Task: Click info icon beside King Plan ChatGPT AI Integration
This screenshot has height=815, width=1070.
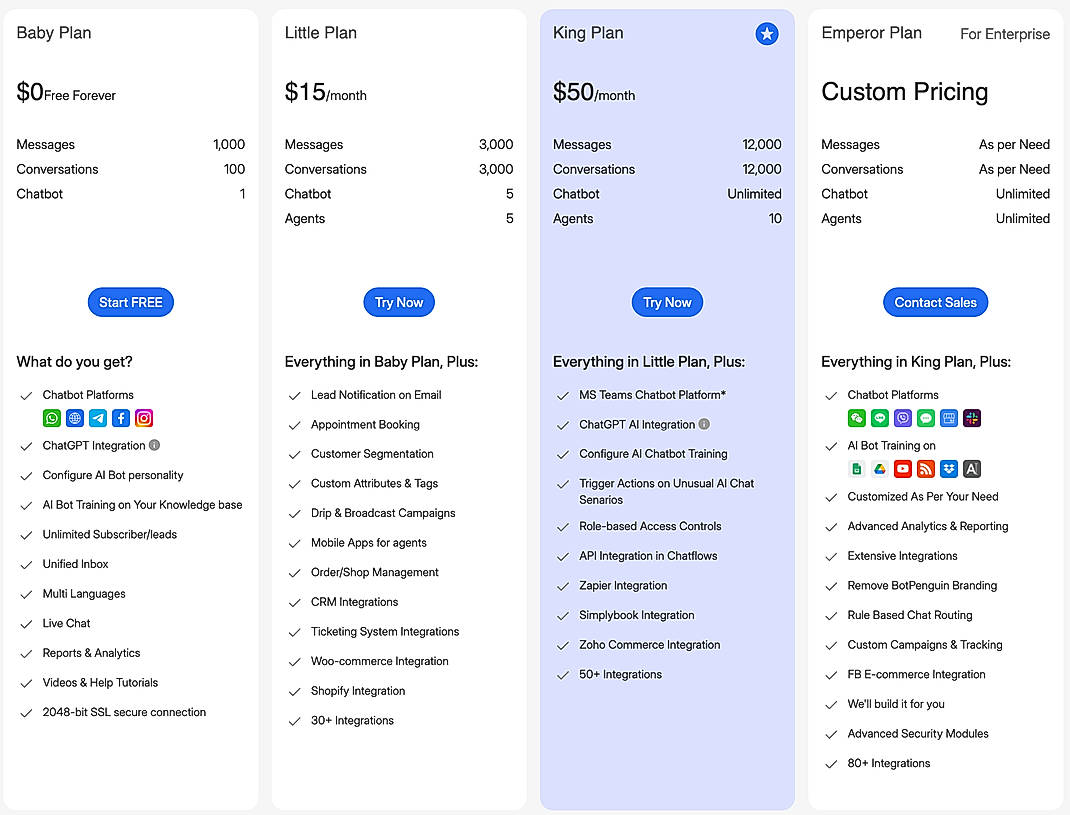Action: click(x=704, y=424)
